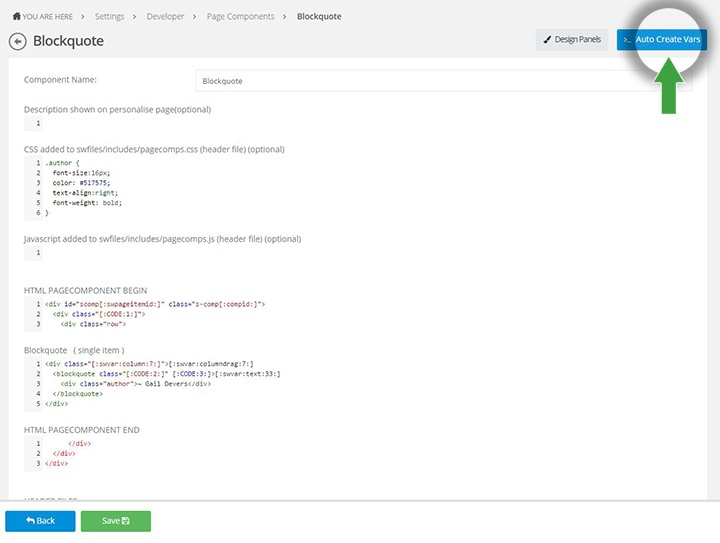This screenshot has width=720, height=543.
Task: Click the Blockquote ( single item ) heading
Action: [x=74, y=350]
